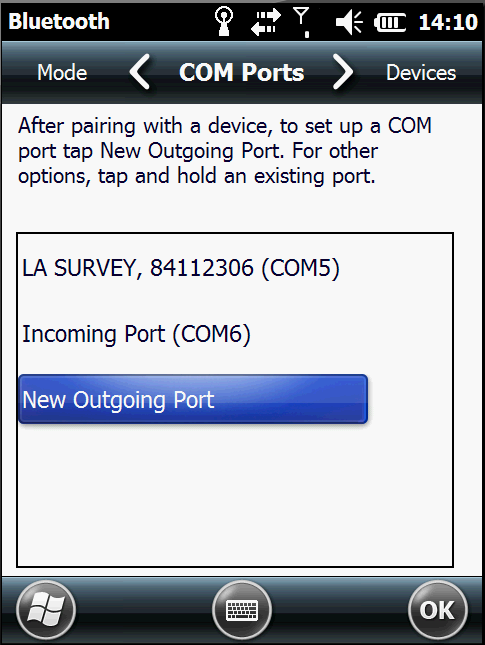
Task: Click empty area of the ports list
Action: pyautogui.click(x=235, y=494)
